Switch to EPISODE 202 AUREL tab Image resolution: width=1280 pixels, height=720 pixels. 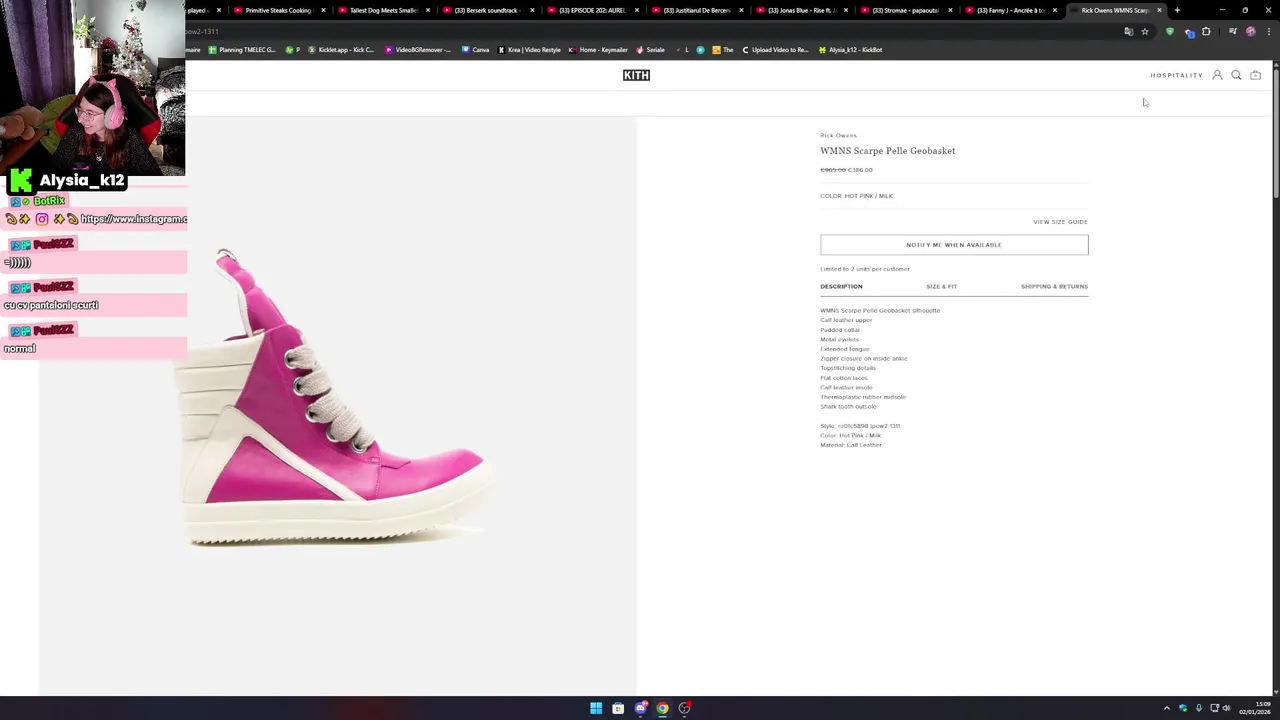coord(593,10)
